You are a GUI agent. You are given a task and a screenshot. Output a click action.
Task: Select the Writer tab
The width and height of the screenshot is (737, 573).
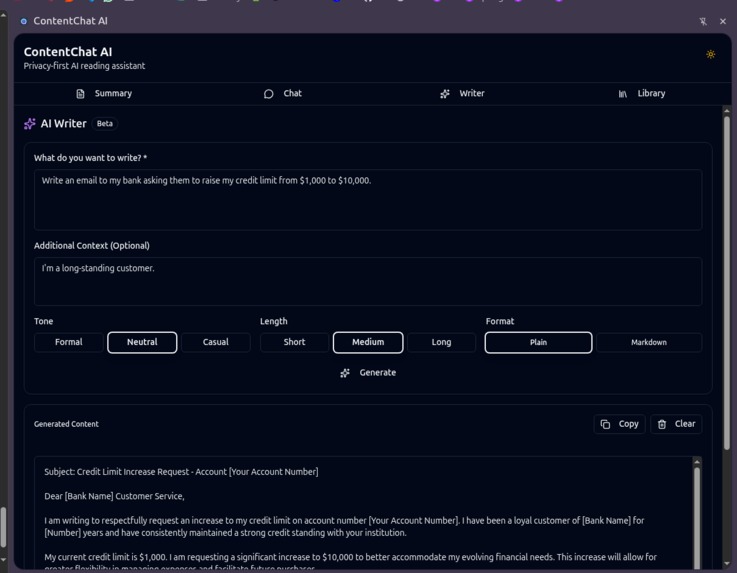pyautogui.click(x=462, y=94)
